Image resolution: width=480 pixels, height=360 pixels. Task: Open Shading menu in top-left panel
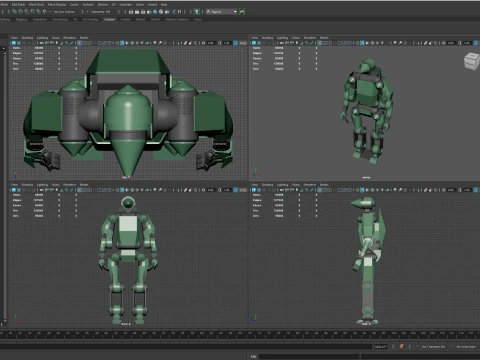27,38
